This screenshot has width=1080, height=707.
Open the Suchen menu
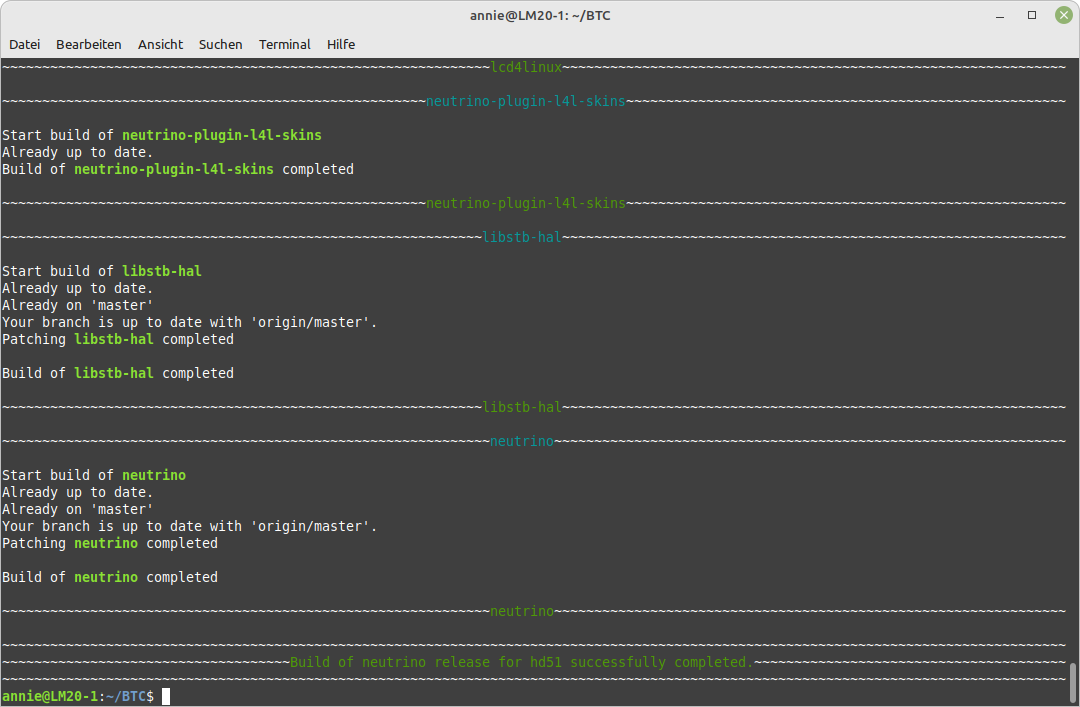[220, 44]
